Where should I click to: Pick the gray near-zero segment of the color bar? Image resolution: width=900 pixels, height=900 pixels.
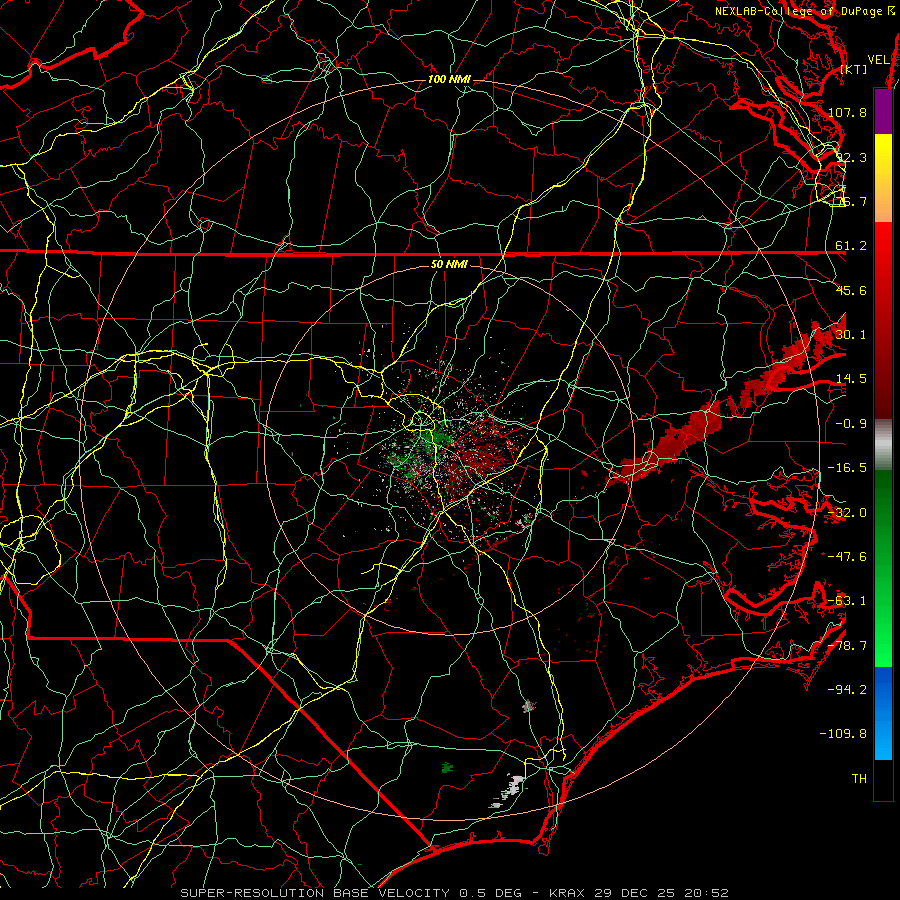883,445
